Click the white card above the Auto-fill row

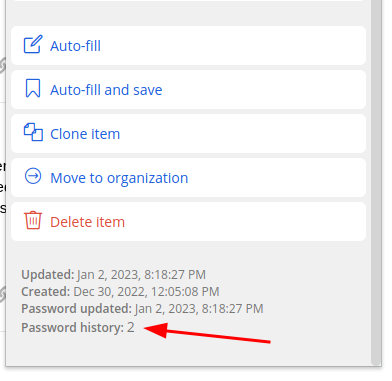(x=188, y=1)
